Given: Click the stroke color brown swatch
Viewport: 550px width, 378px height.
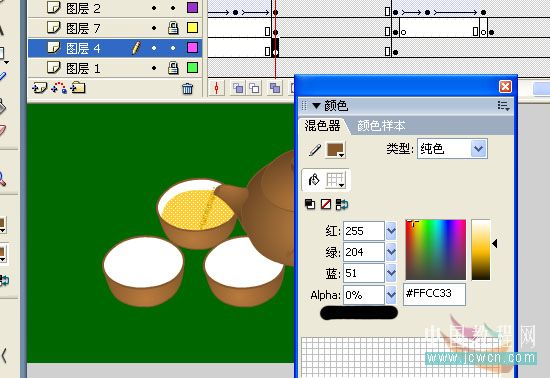Looking at the screenshot, I should tap(336, 150).
